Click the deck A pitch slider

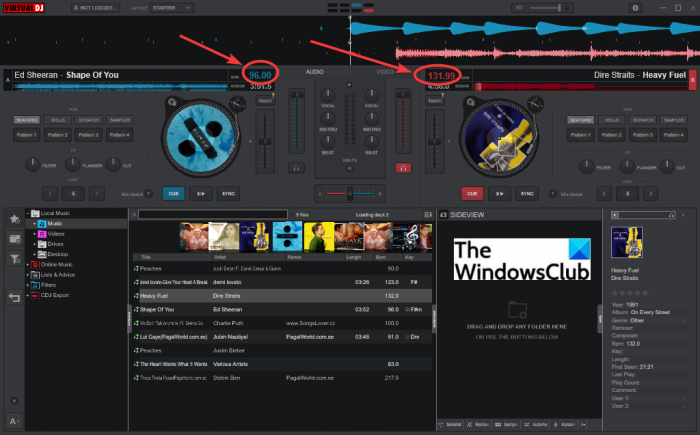tap(265, 142)
